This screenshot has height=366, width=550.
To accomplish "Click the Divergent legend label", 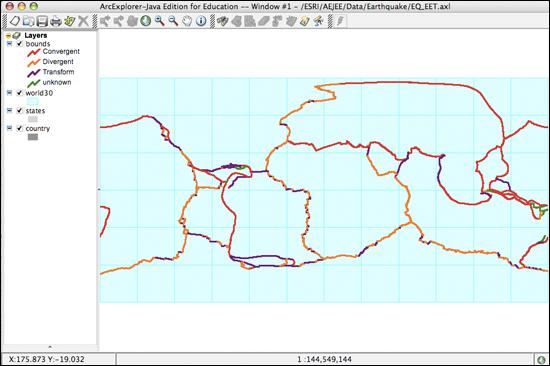I will coord(58,62).
